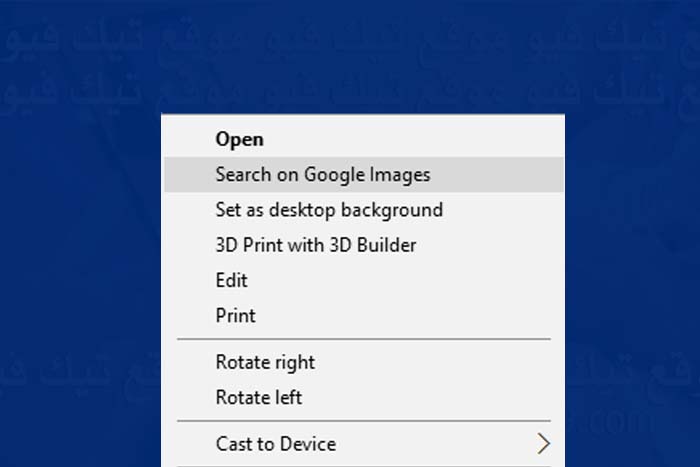This screenshot has width=700, height=467.
Task: Click the Edit menu entry
Action: coord(364,280)
